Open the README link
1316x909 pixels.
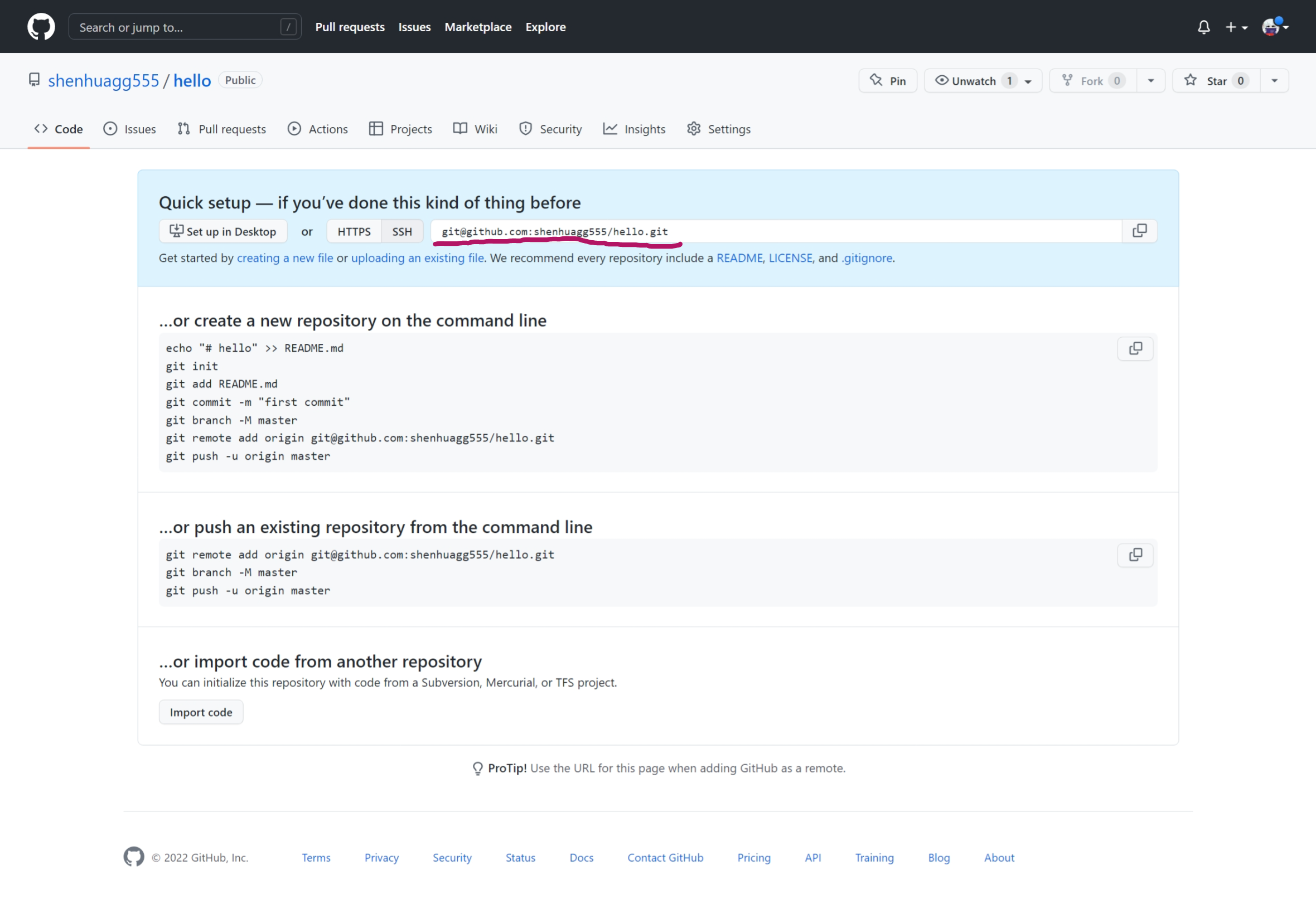tap(739, 258)
